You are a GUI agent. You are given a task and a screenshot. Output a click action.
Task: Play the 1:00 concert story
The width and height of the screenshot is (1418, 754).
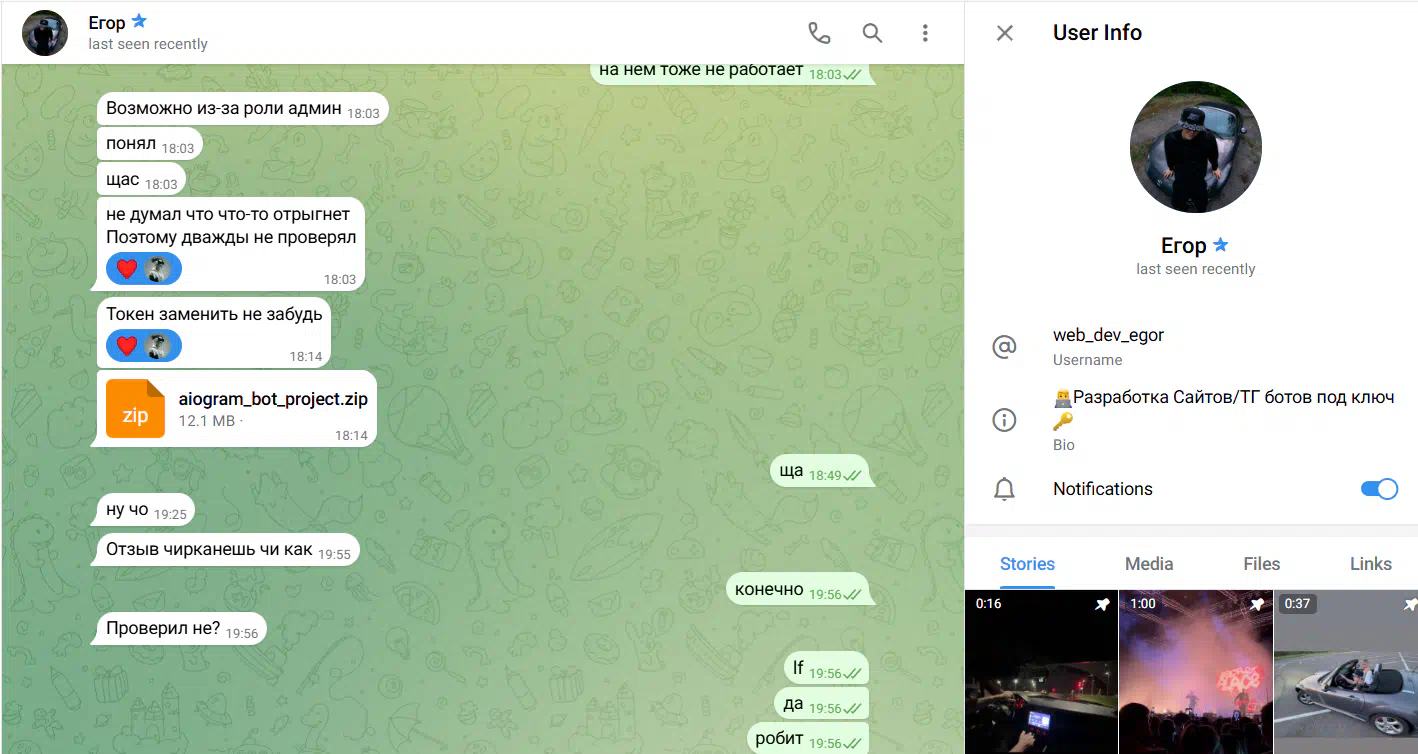pyautogui.click(x=1195, y=672)
